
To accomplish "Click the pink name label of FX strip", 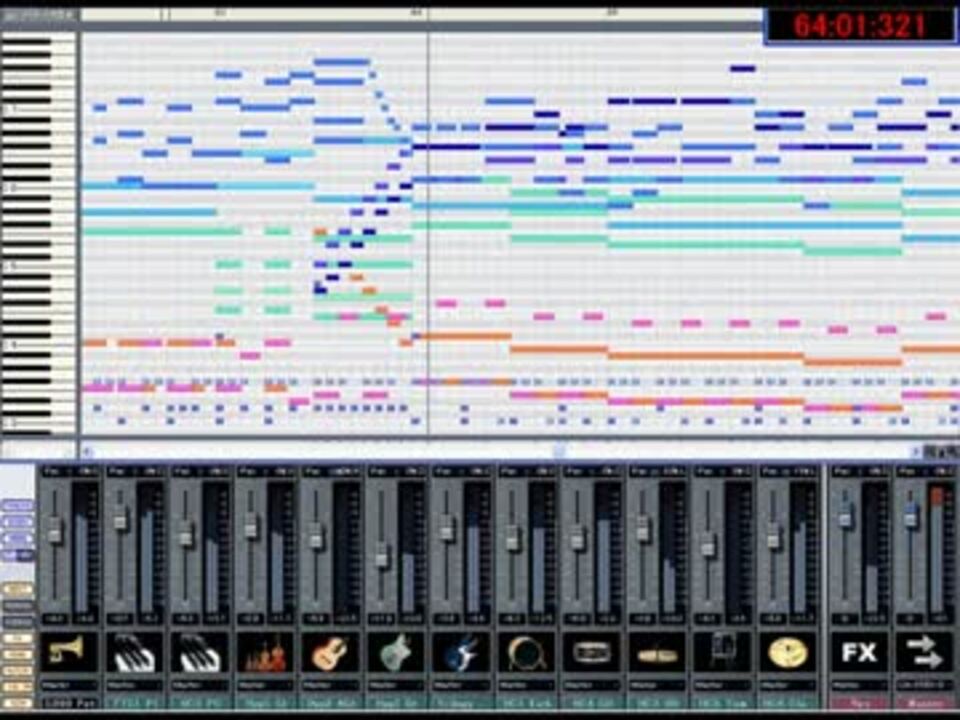I will (x=860, y=703).
